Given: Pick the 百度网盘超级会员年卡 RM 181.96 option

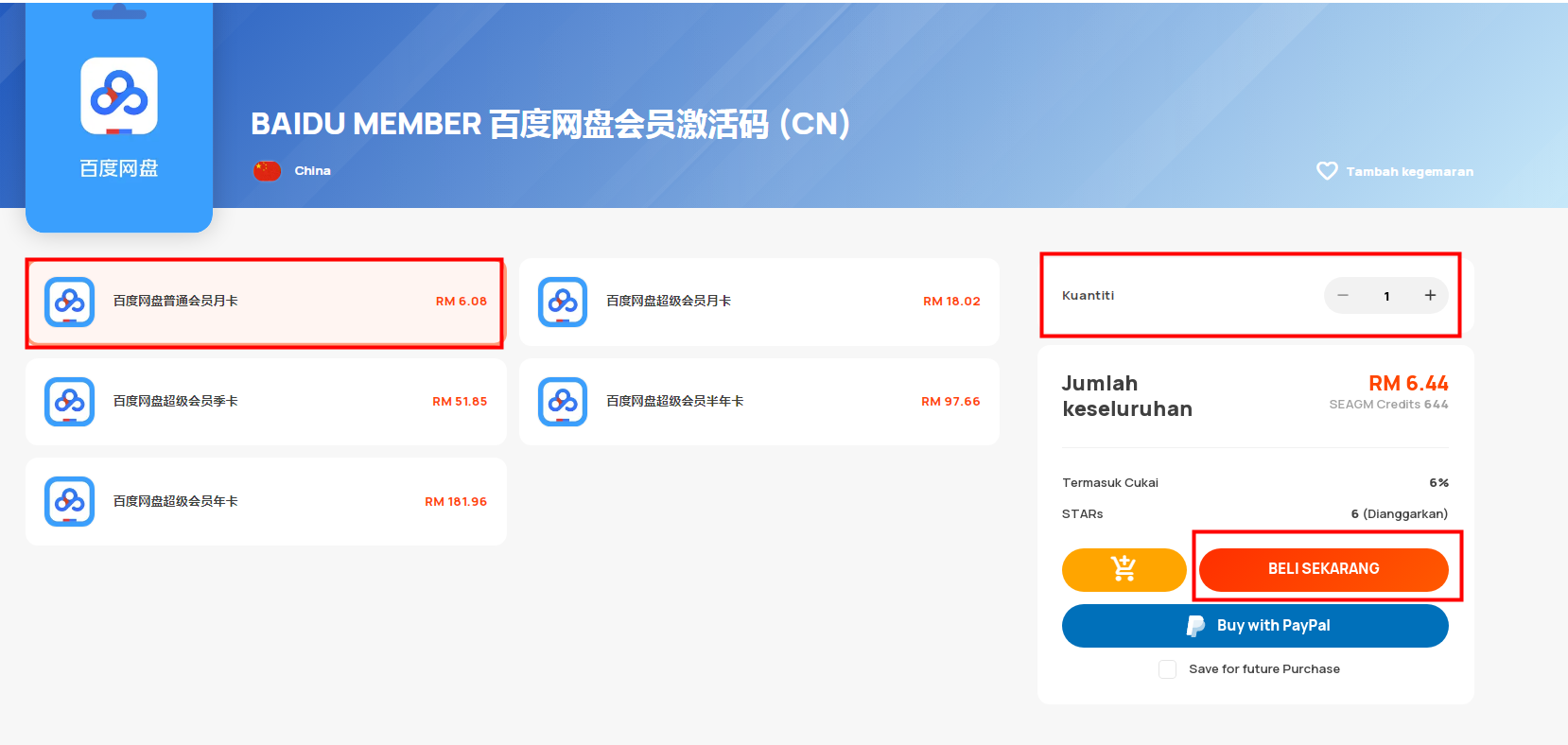Looking at the screenshot, I should coord(266,501).
